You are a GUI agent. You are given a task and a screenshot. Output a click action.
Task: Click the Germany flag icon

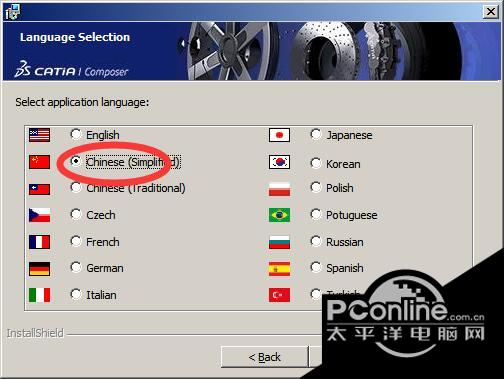click(39, 269)
